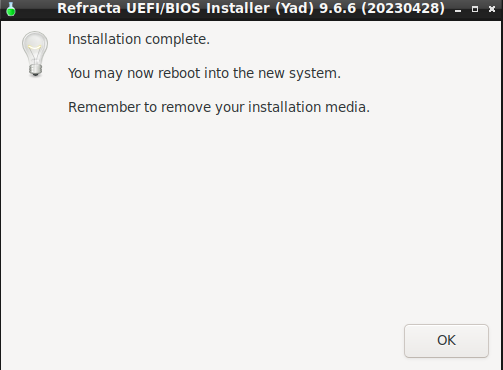Maximize the Refracta Installer window
The height and width of the screenshot is (370, 503).
(475, 9)
